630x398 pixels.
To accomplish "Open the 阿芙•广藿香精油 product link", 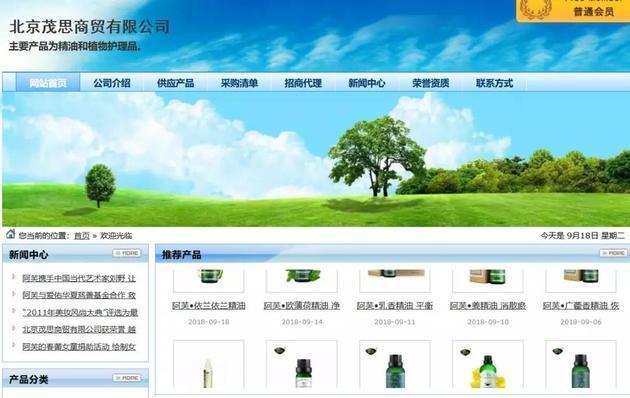I will click(x=581, y=306).
